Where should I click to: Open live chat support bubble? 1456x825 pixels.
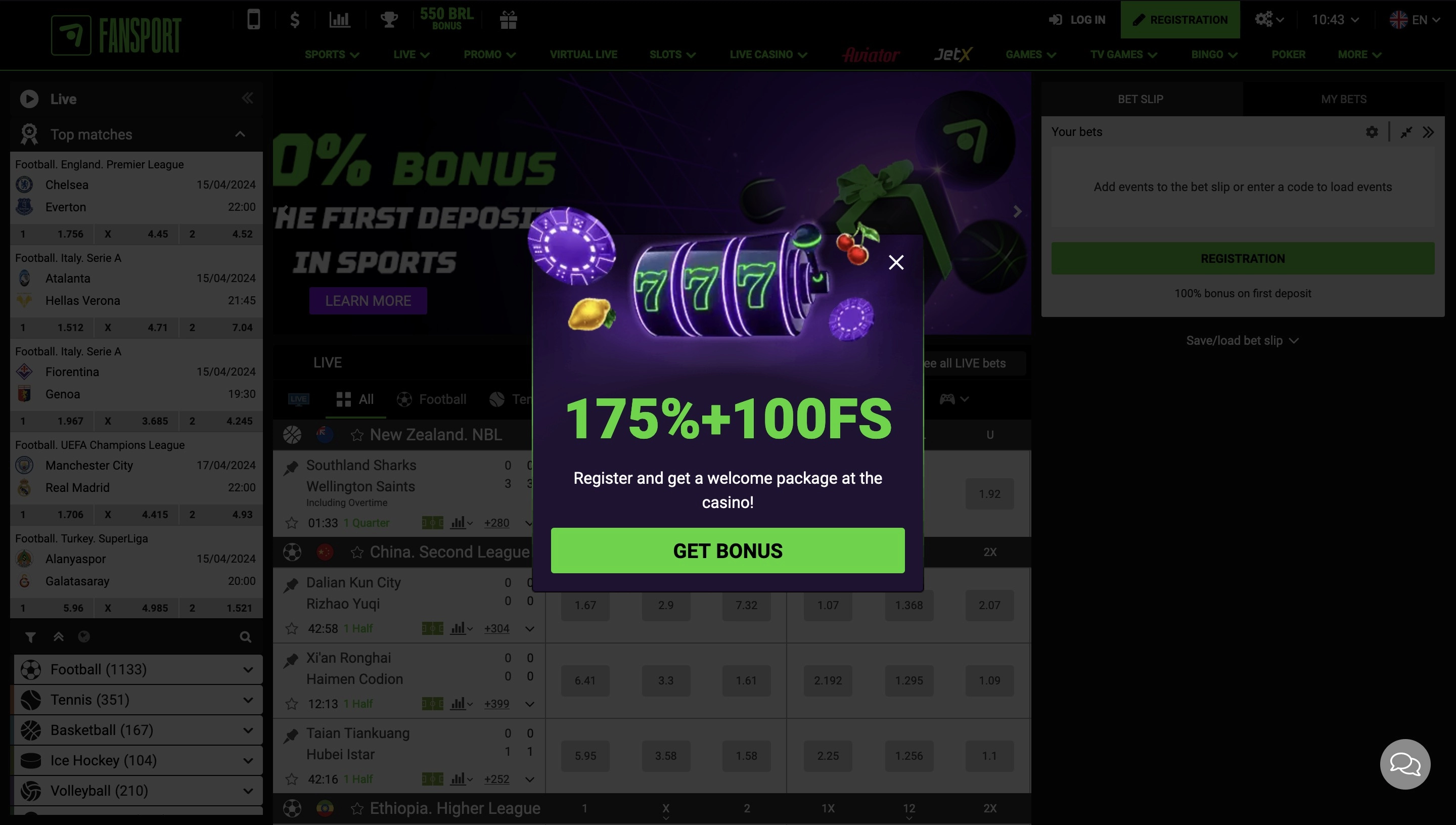1405,764
